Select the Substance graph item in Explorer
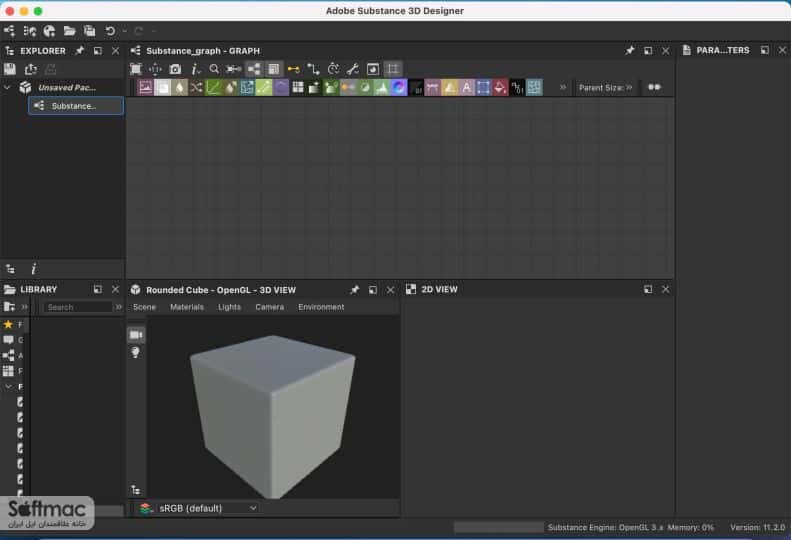The width and height of the screenshot is (791, 540). click(x=76, y=106)
